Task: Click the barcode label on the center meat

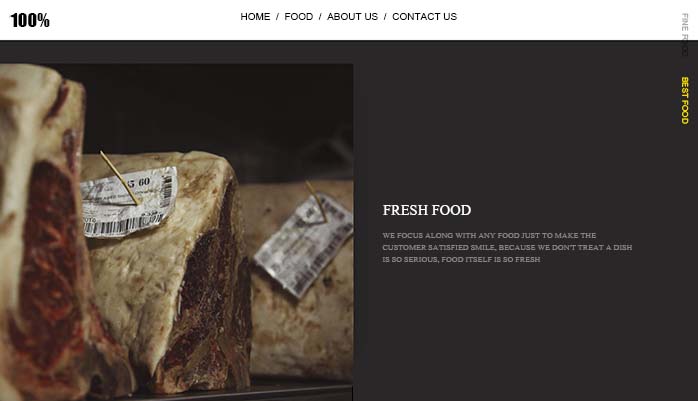Action: click(x=129, y=201)
